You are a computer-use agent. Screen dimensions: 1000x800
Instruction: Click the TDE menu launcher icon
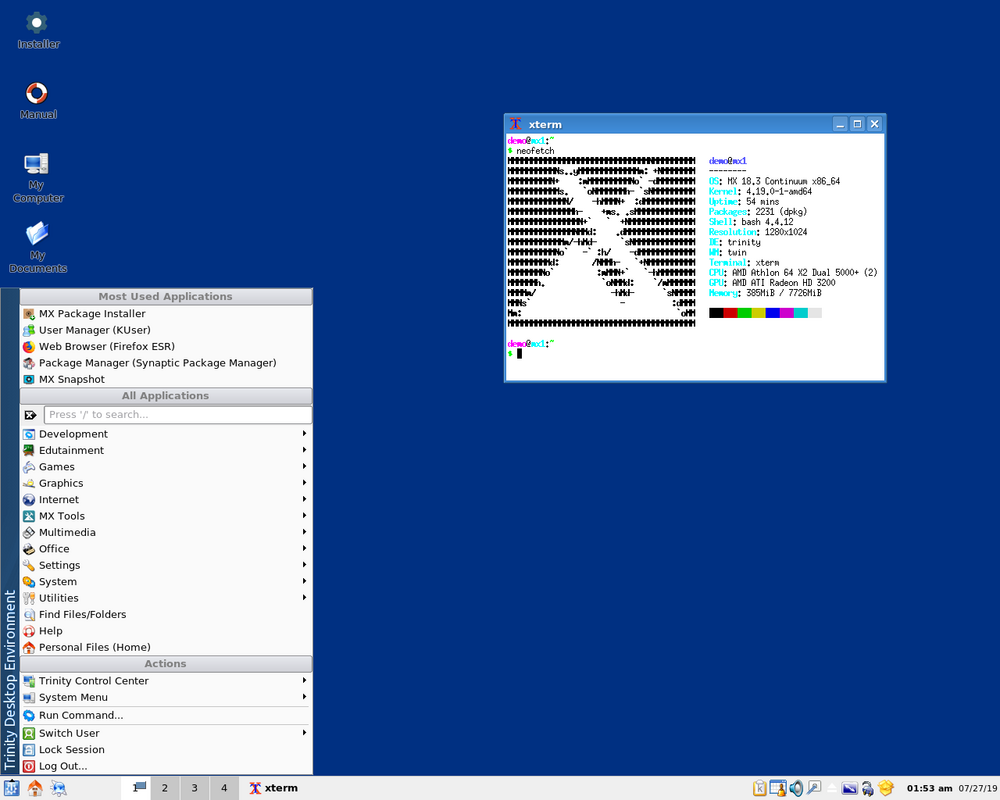11,789
